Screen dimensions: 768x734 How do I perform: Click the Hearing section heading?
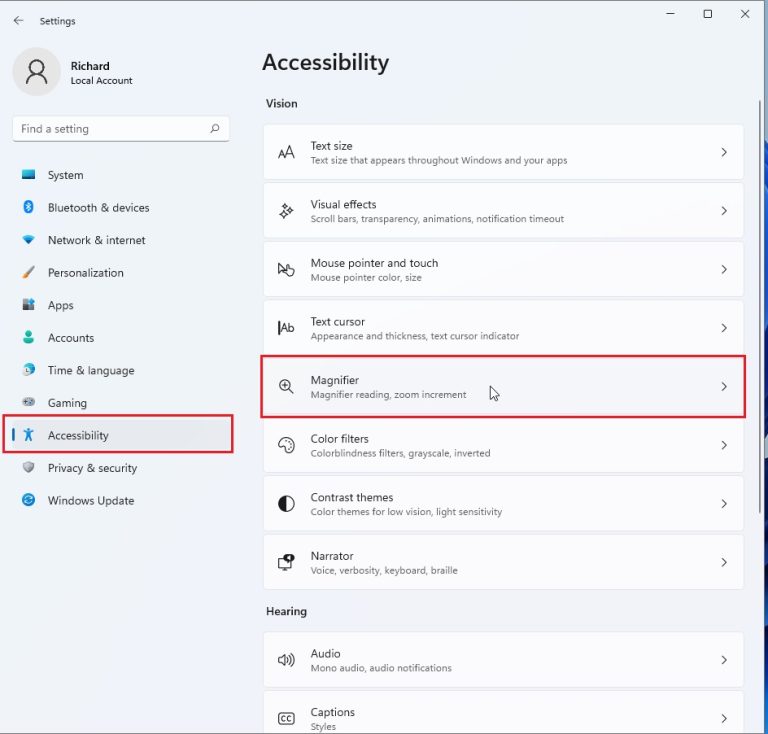[287, 611]
